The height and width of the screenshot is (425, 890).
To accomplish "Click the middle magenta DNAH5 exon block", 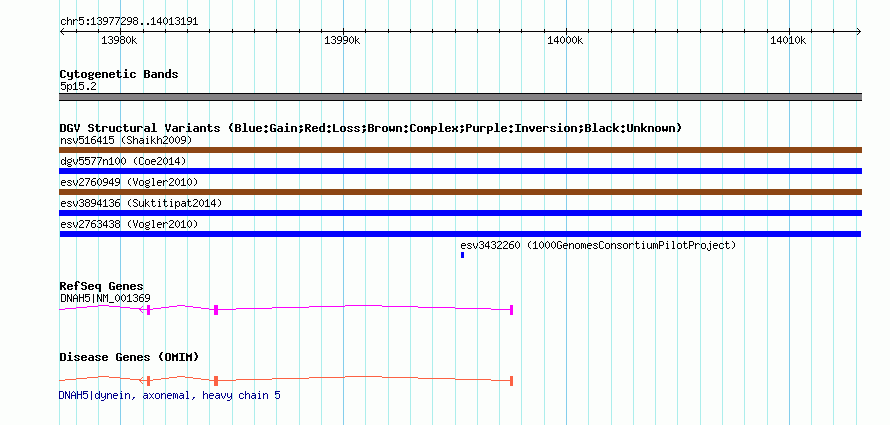I will (216, 310).
